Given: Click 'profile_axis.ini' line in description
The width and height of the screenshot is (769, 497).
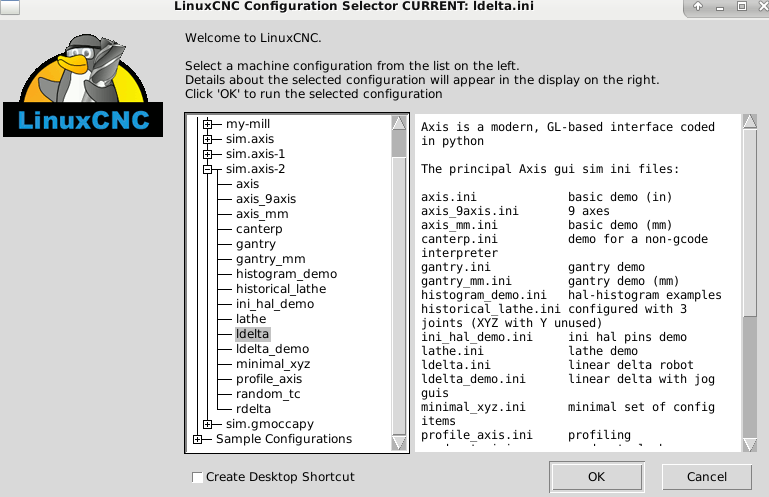Looking at the screenshot, I should 526,435.
